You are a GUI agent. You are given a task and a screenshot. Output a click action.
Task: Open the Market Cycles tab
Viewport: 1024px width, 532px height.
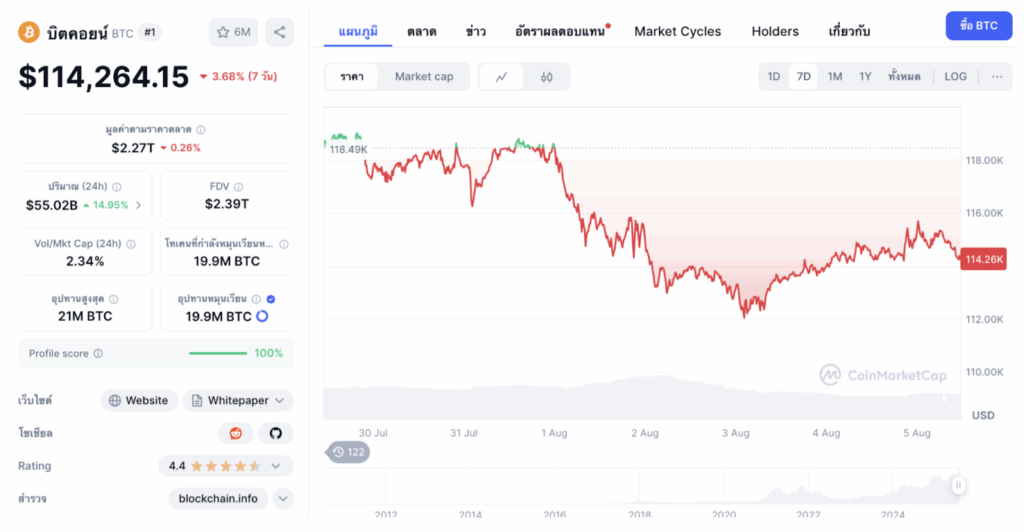point(677,31)
